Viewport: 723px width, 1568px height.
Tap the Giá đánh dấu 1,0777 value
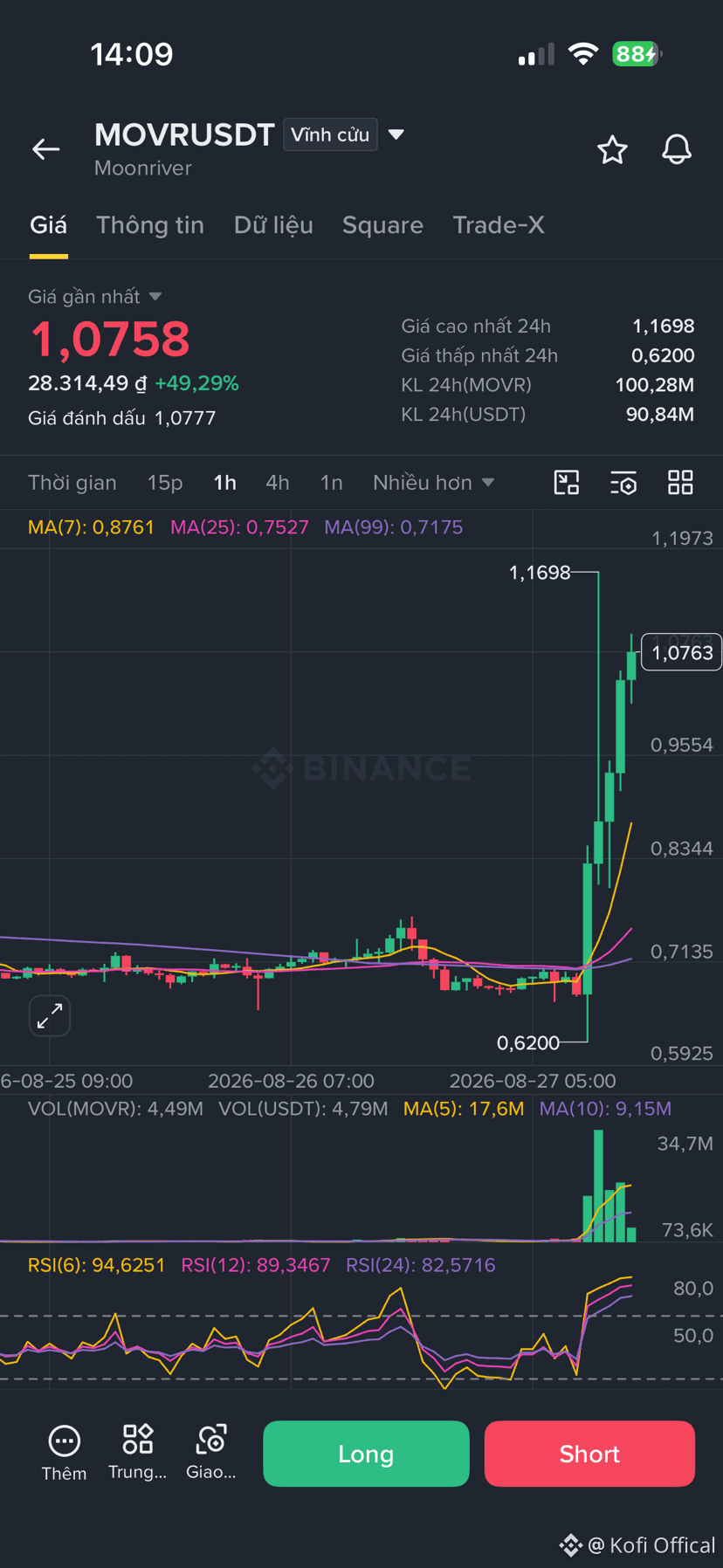(x=185, y=418)
